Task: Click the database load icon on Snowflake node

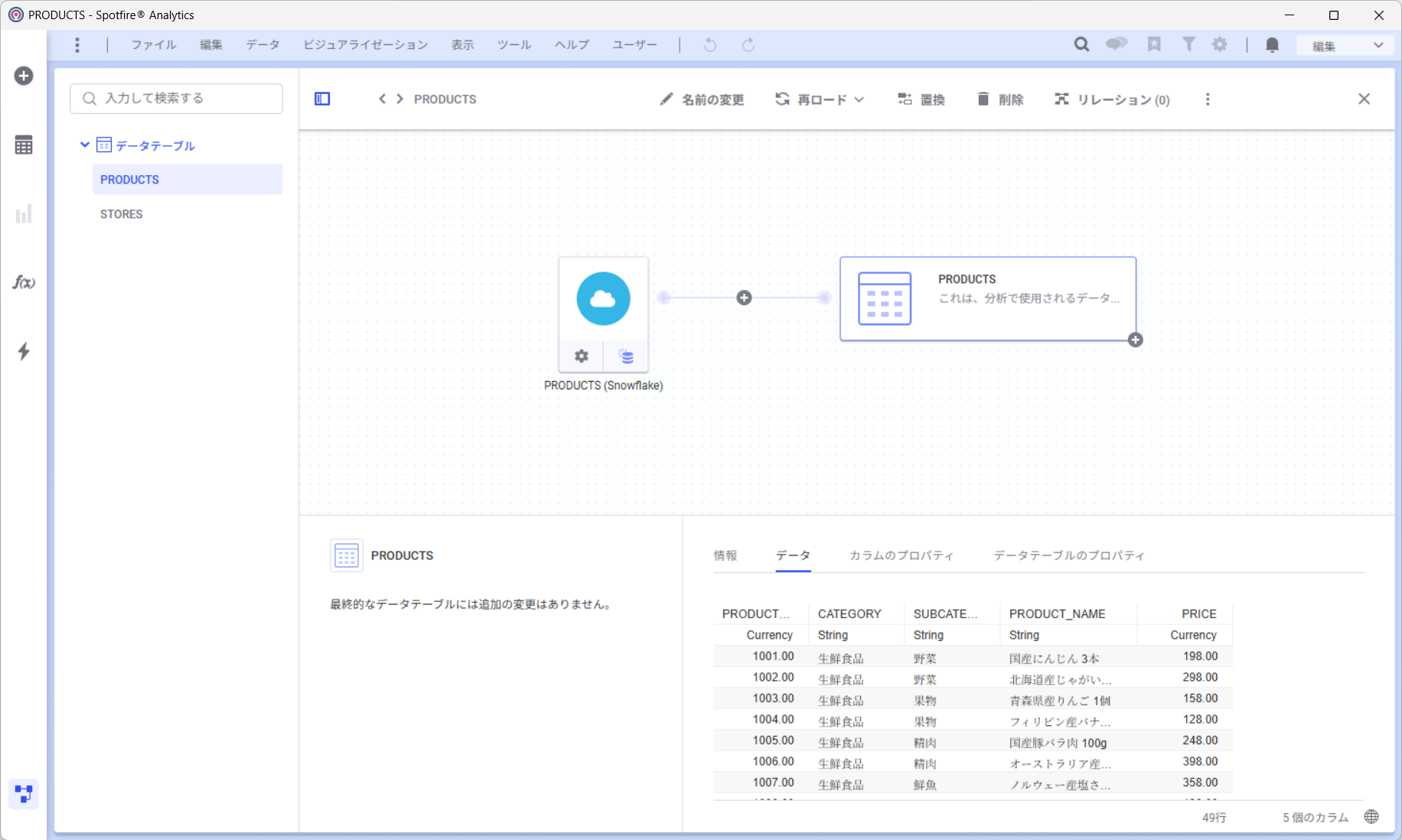Action: tap(626, 357)
